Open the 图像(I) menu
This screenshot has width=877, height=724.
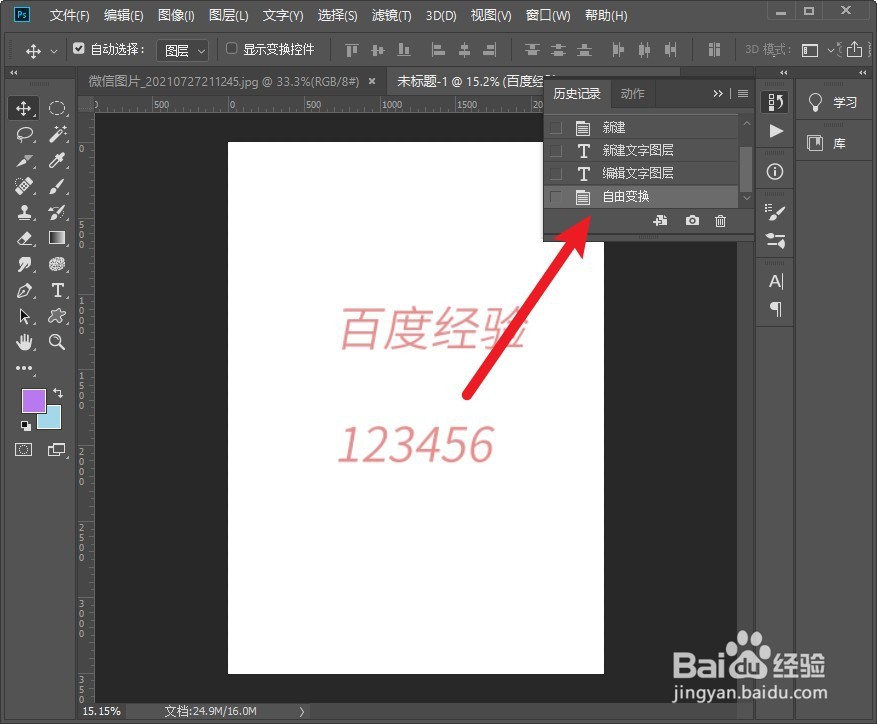(x=176, y=16)
